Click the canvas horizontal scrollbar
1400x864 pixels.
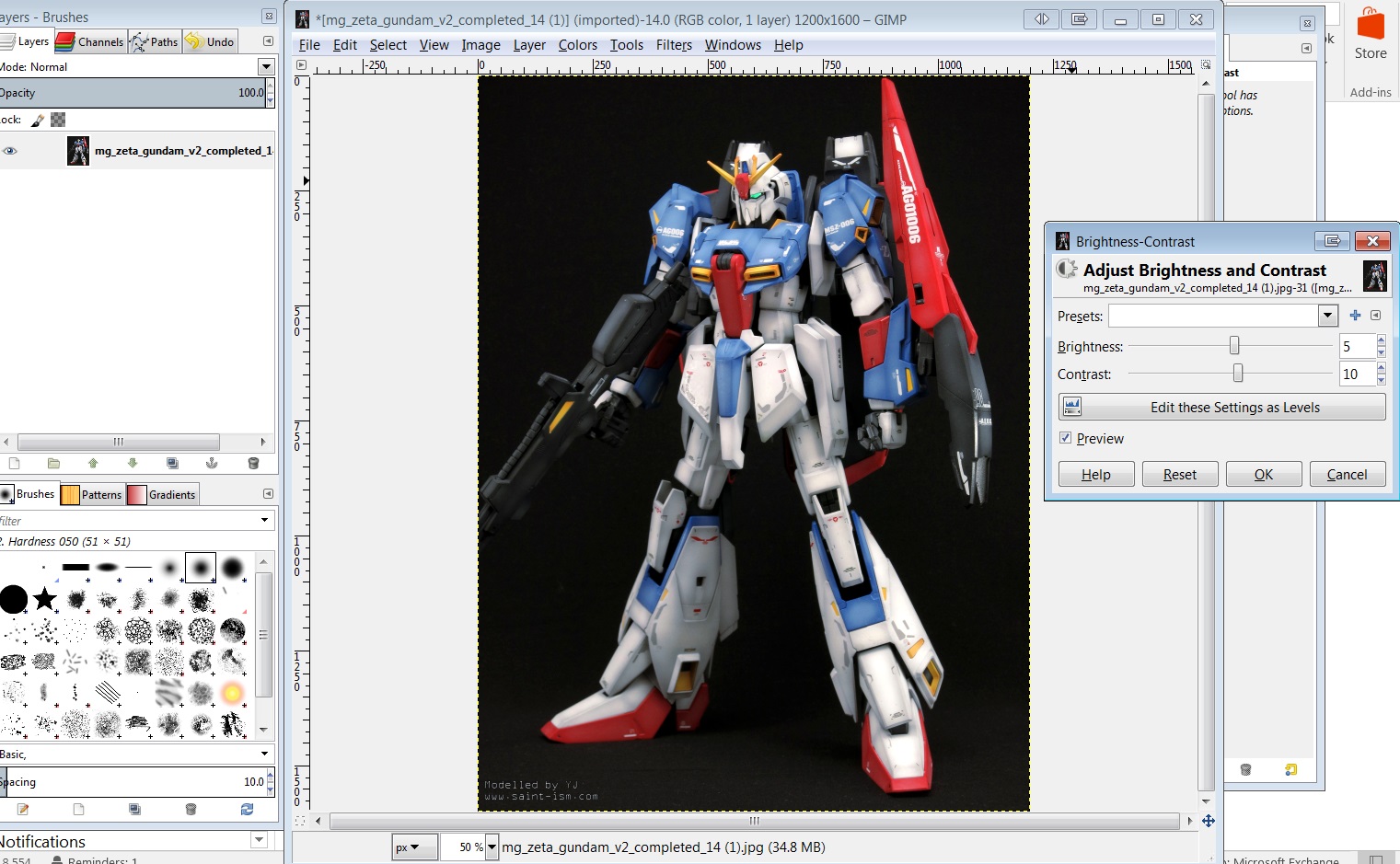(x=755, y=821)
